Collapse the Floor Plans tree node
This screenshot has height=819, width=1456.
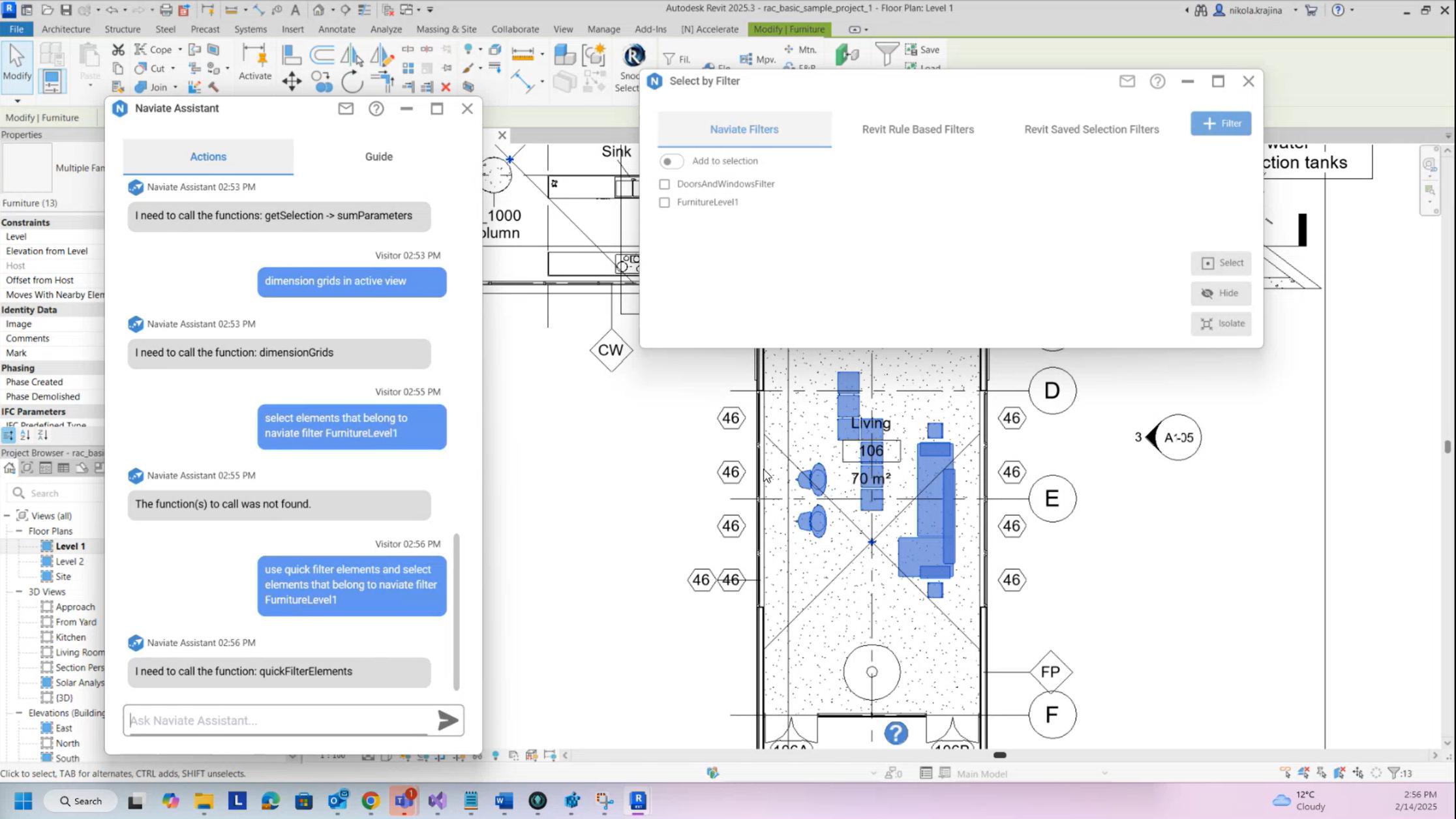click(19, 531)
